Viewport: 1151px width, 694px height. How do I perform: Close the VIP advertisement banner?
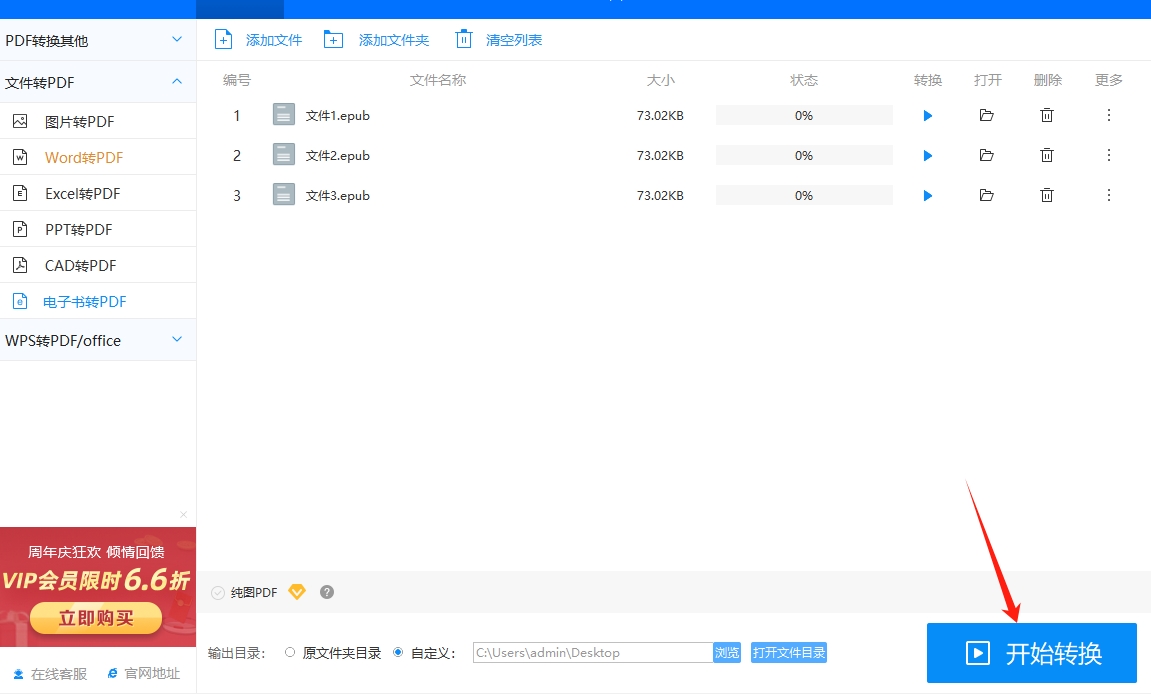click(x=184, y=515)
